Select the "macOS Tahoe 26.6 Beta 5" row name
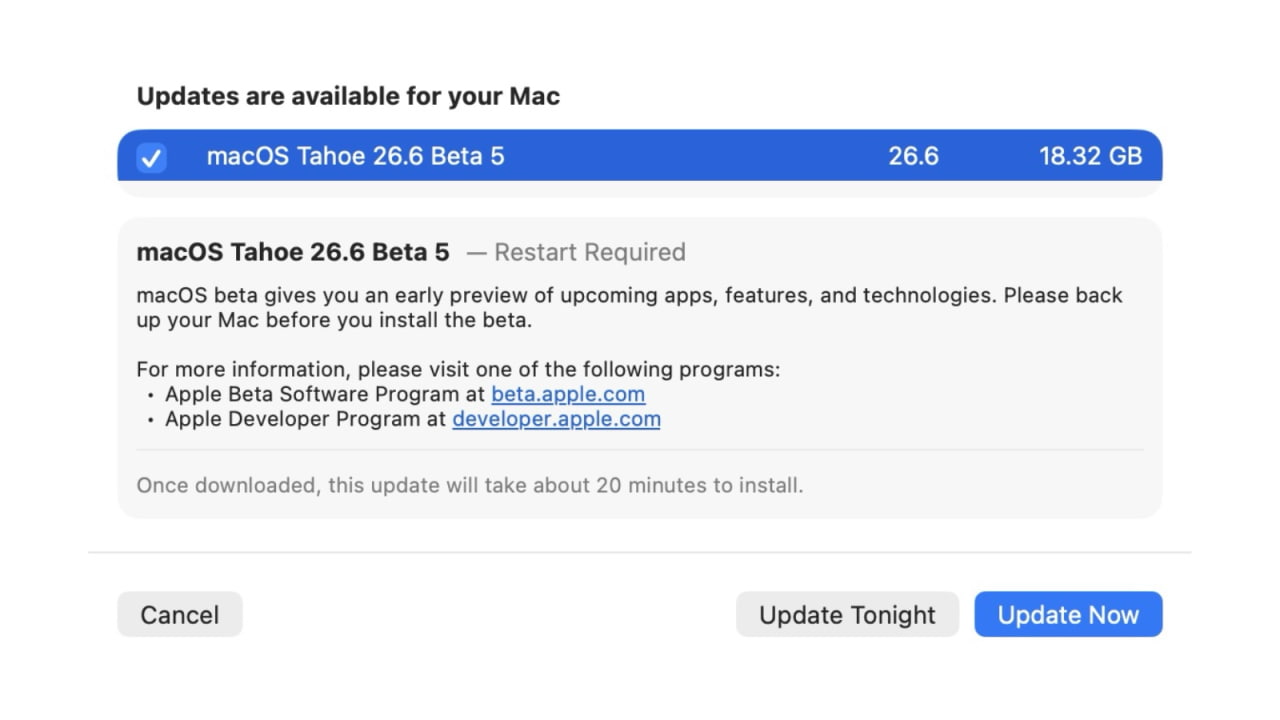Image resolution: width=1280 pixels, height=720 pixels. tap(355, 156)
